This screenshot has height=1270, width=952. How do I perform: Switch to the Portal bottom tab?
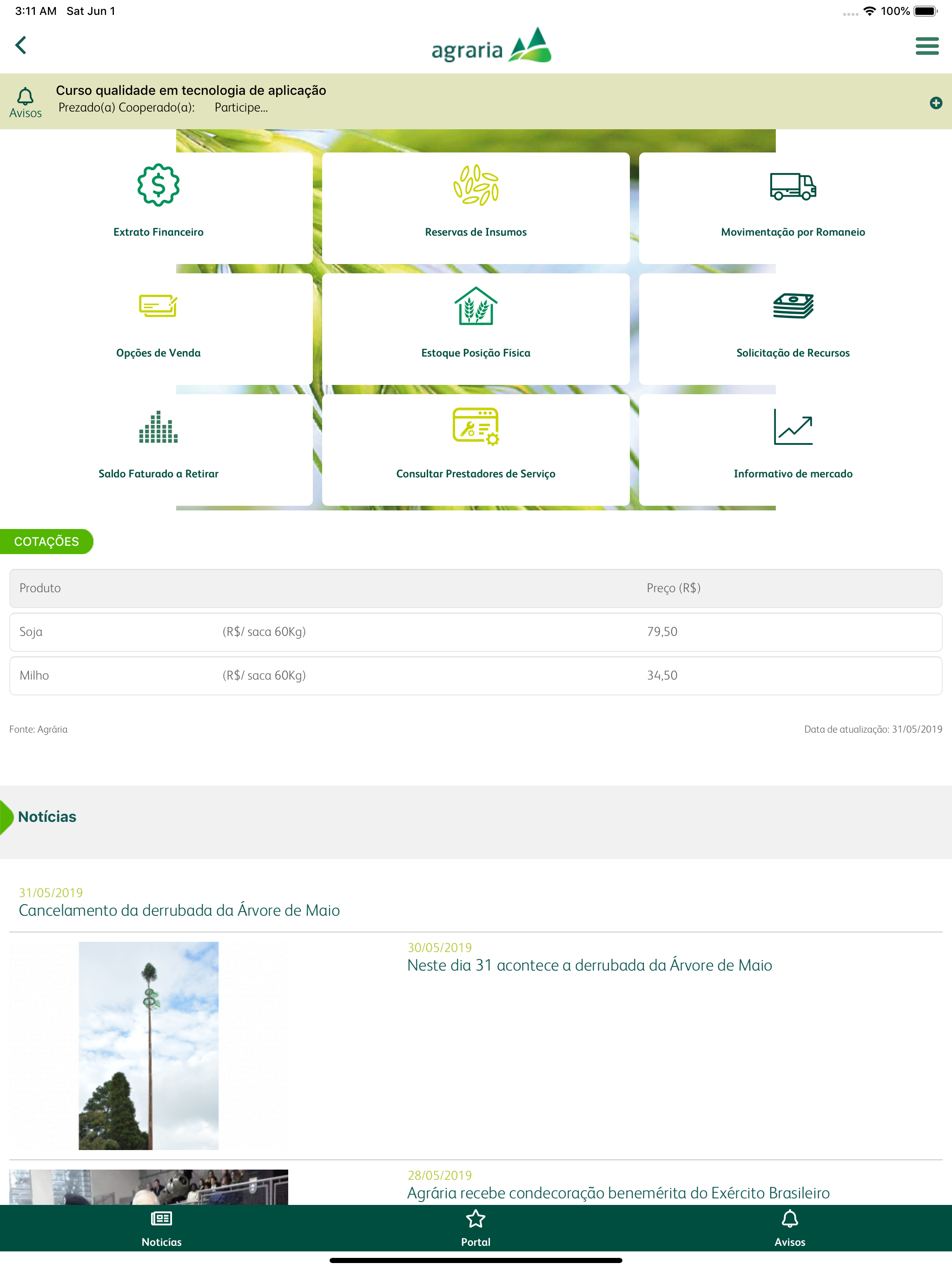pos(476,1229)
